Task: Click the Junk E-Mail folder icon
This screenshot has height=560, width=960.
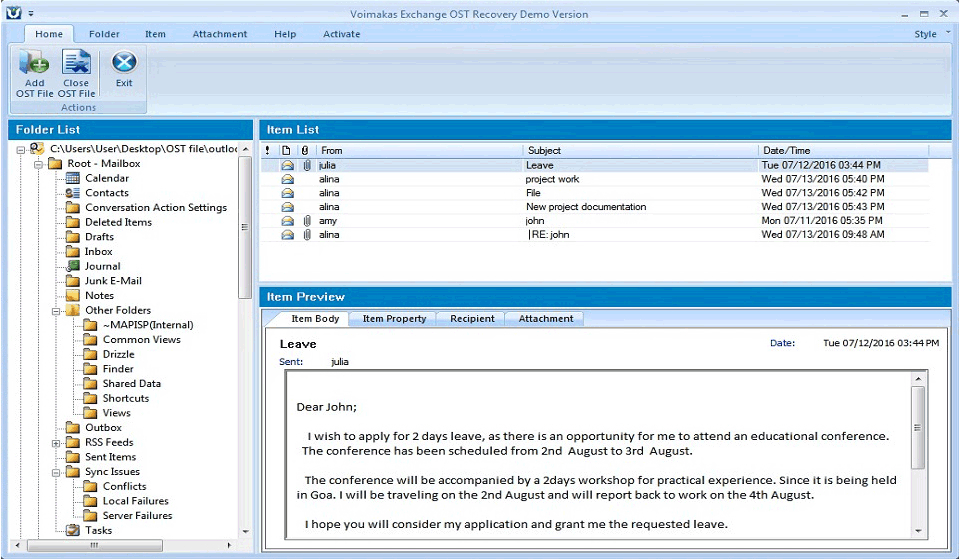Action: [73, 281]
